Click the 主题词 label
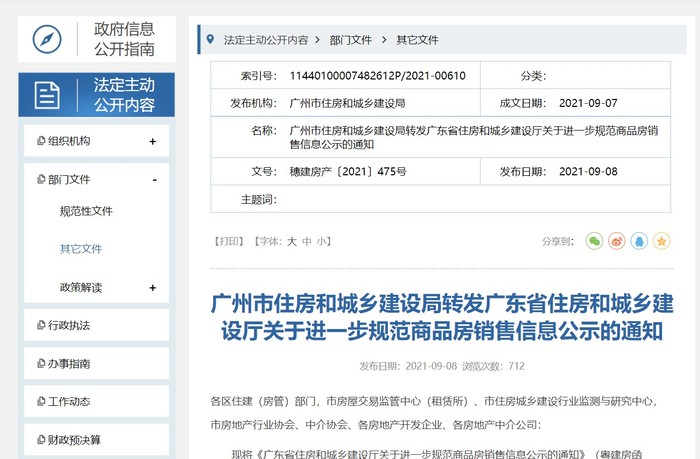Image resolution: width=700 pixels, height=459 pixels. [x=259, y=199]
